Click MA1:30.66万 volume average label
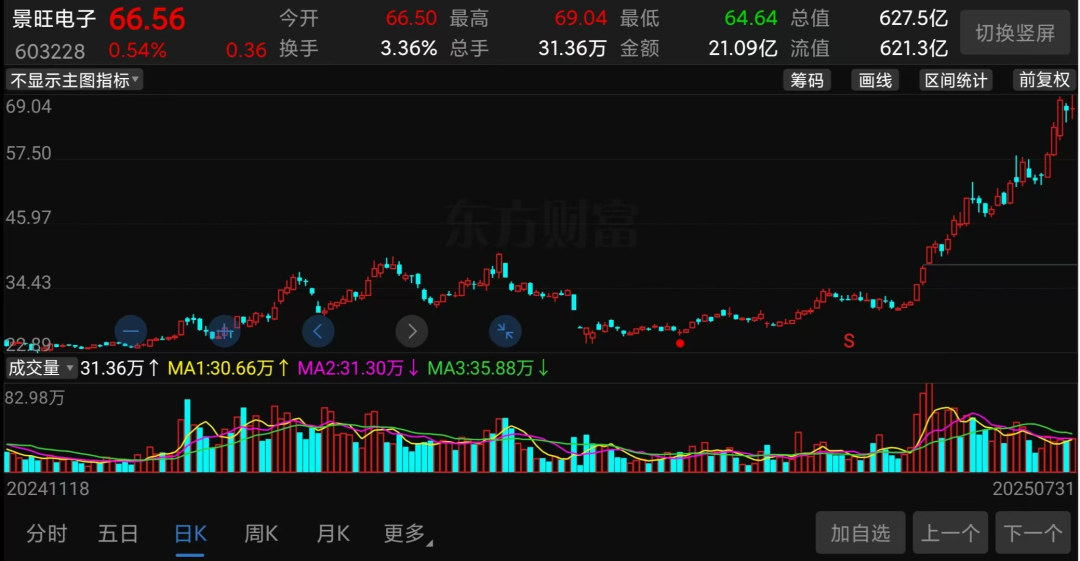 point(229,368)
